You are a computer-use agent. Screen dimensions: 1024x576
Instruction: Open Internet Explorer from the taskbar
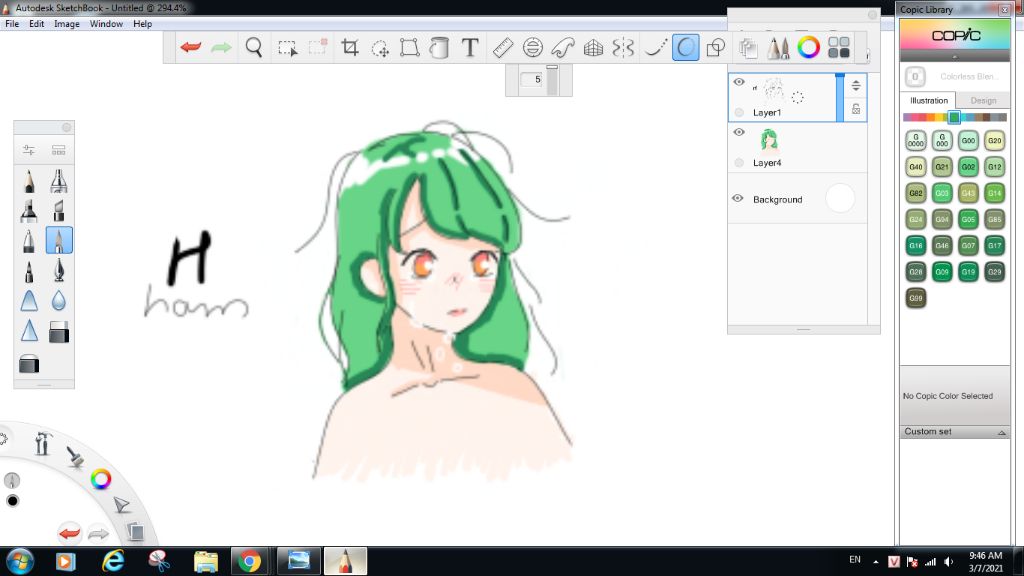click(112, 561)
